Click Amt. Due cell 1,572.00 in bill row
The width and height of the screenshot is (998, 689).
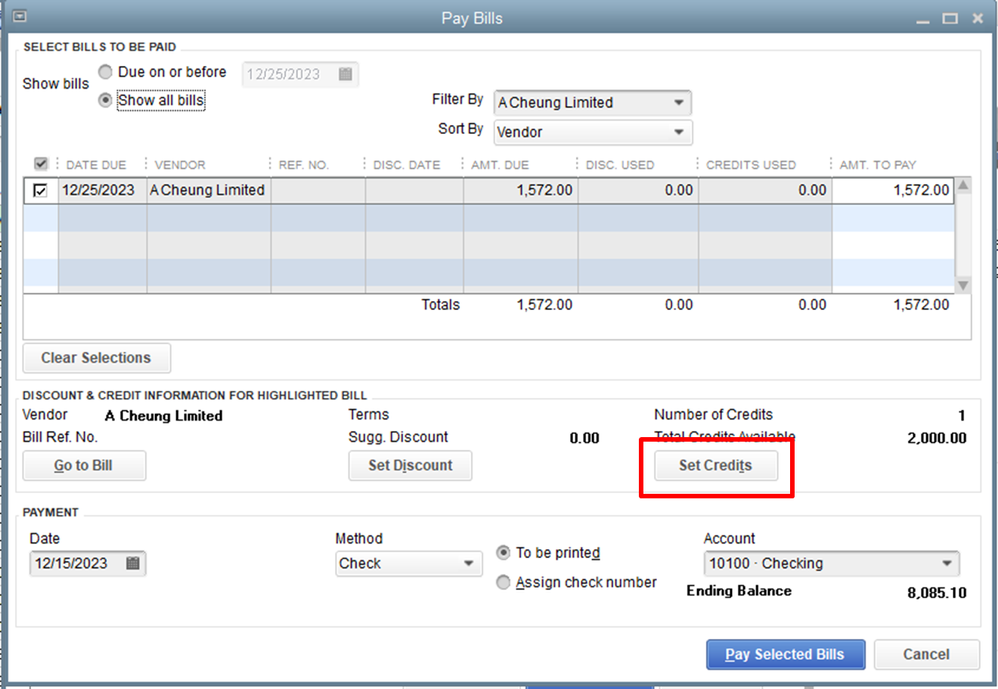click(x=521, y=190)
